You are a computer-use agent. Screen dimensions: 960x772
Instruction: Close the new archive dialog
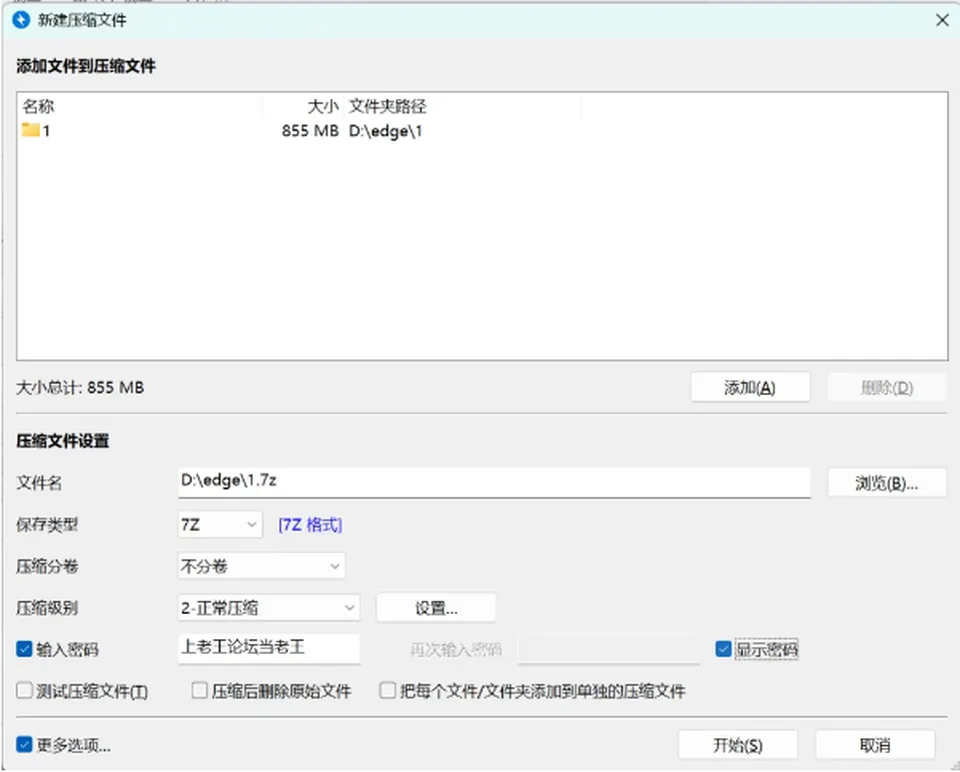[x=942, y=20]
